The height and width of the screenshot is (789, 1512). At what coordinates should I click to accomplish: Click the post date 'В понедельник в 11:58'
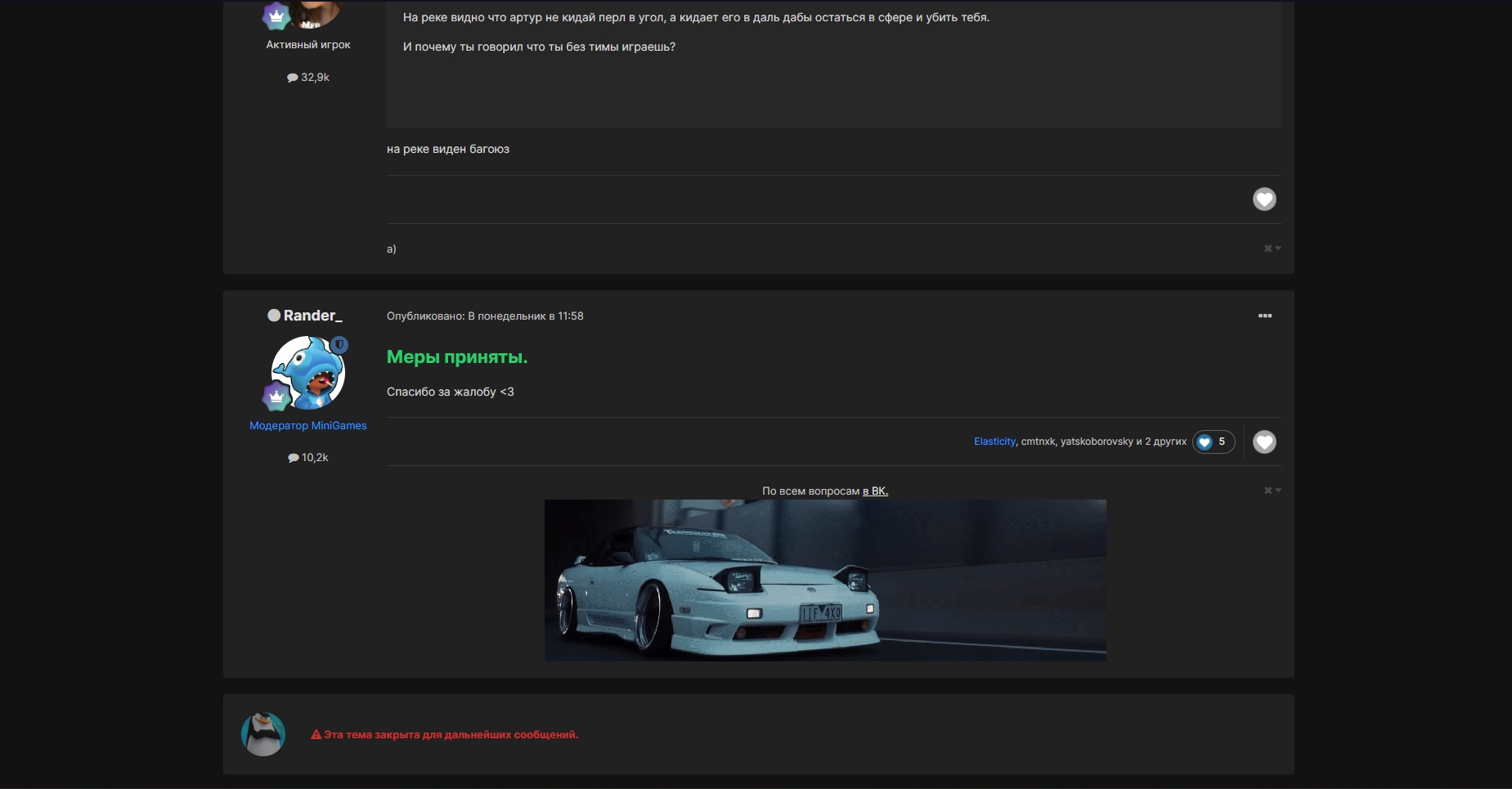pos(530,316)
